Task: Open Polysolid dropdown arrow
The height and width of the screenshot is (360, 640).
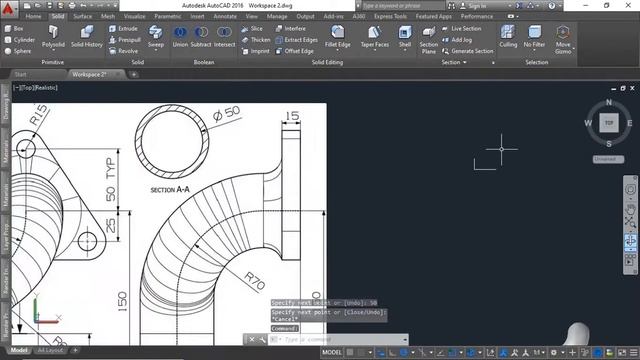Action: [53, 50]
